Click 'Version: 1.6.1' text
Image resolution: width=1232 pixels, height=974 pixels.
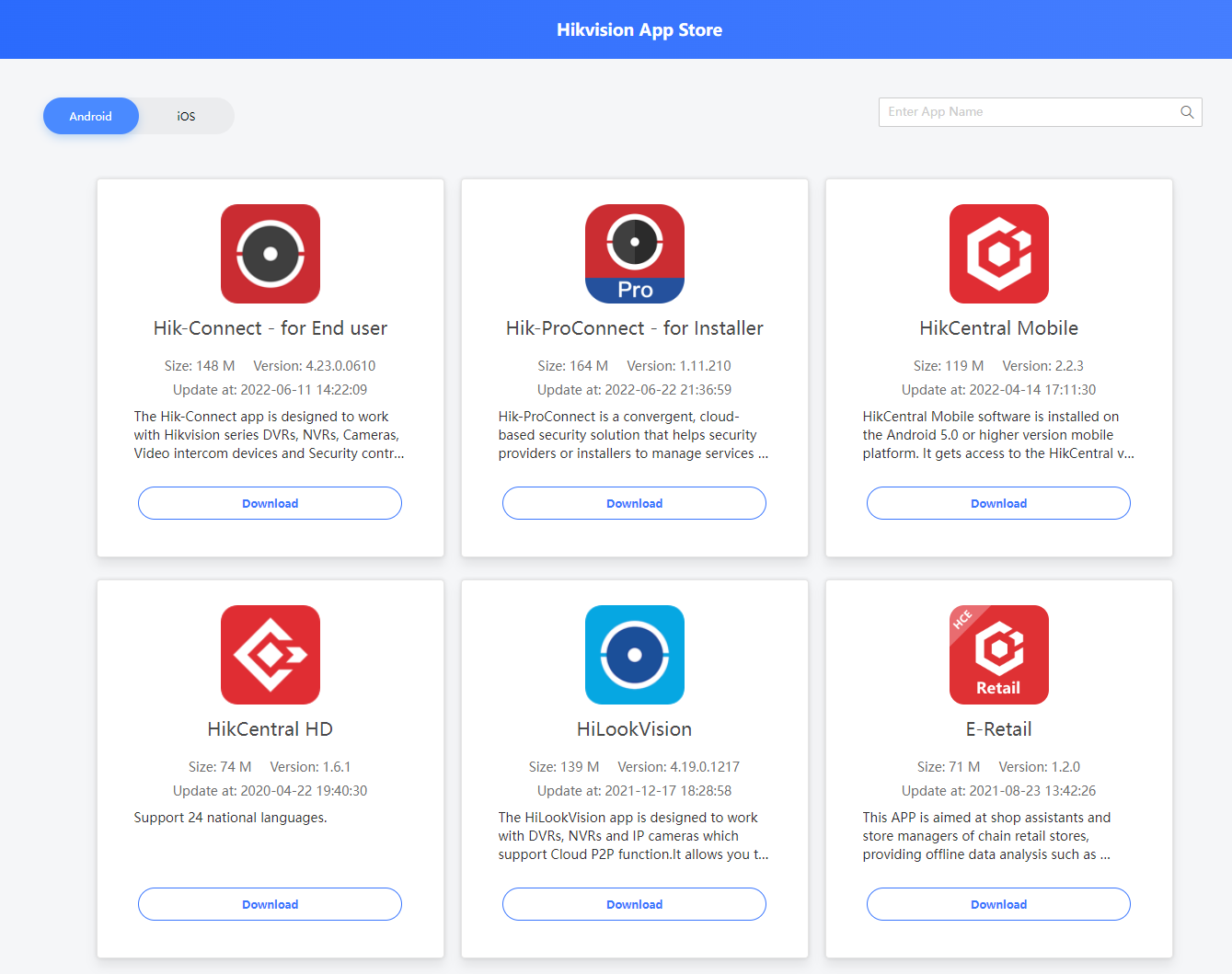click(x=311, y=767)
